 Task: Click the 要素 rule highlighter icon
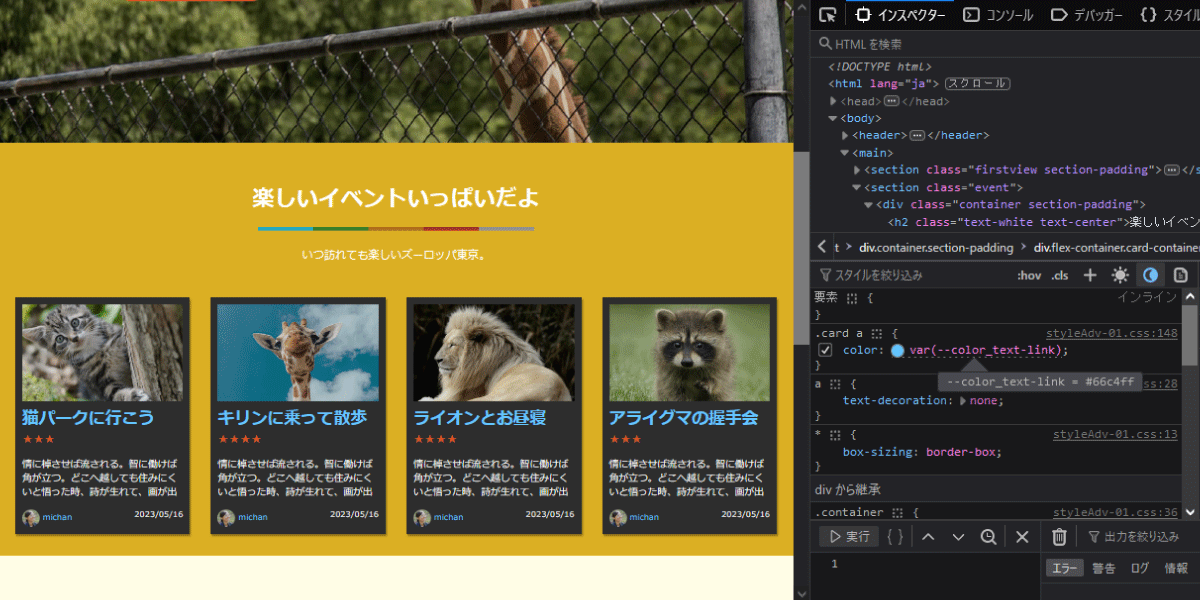pyautogui.click(x=852, y=298)
